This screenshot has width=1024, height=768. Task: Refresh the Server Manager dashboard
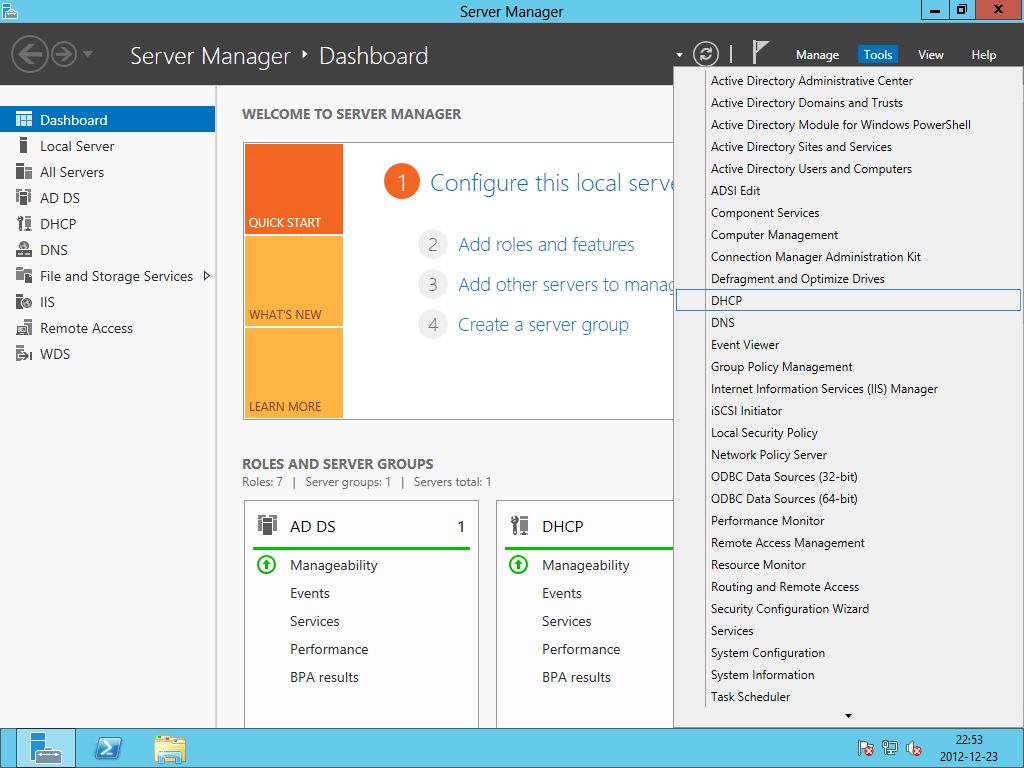[705, 54]
